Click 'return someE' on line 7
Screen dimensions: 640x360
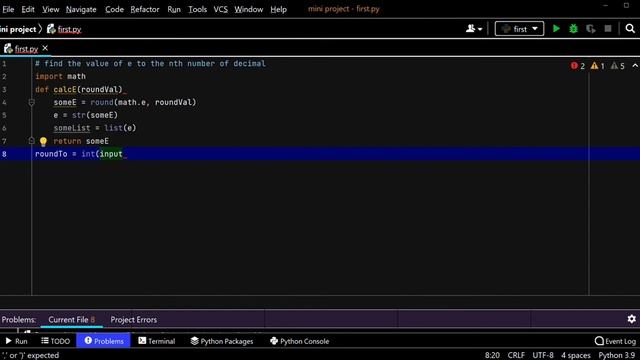coord(81,141)
